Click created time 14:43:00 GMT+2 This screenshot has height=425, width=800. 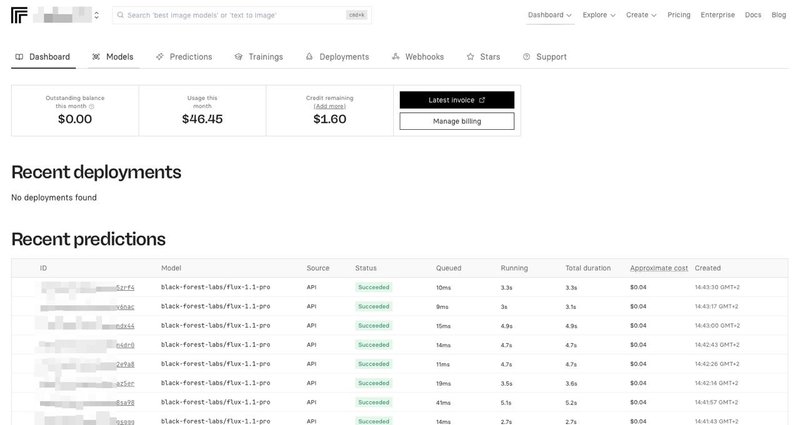tap(716, 326)
